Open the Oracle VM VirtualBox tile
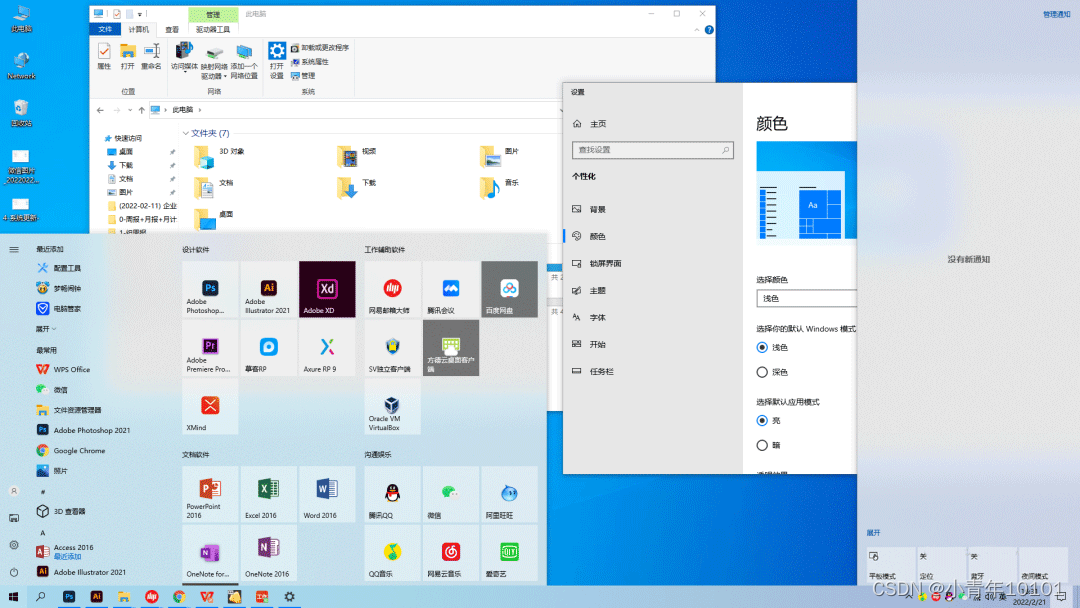 392,406
